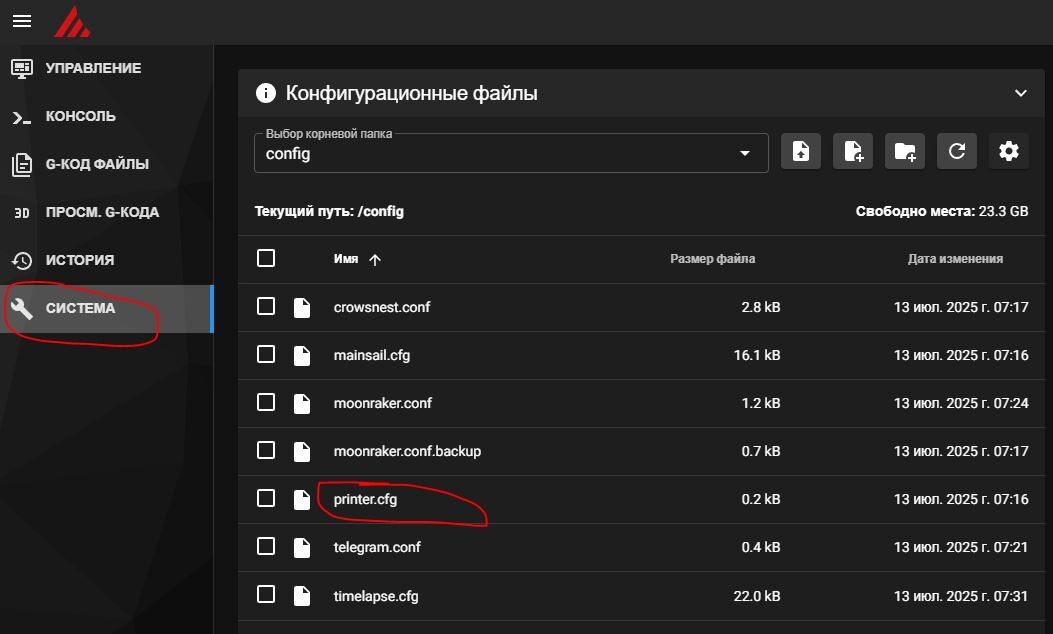Click the Mainsail logo icon

[x=72, y=21]
